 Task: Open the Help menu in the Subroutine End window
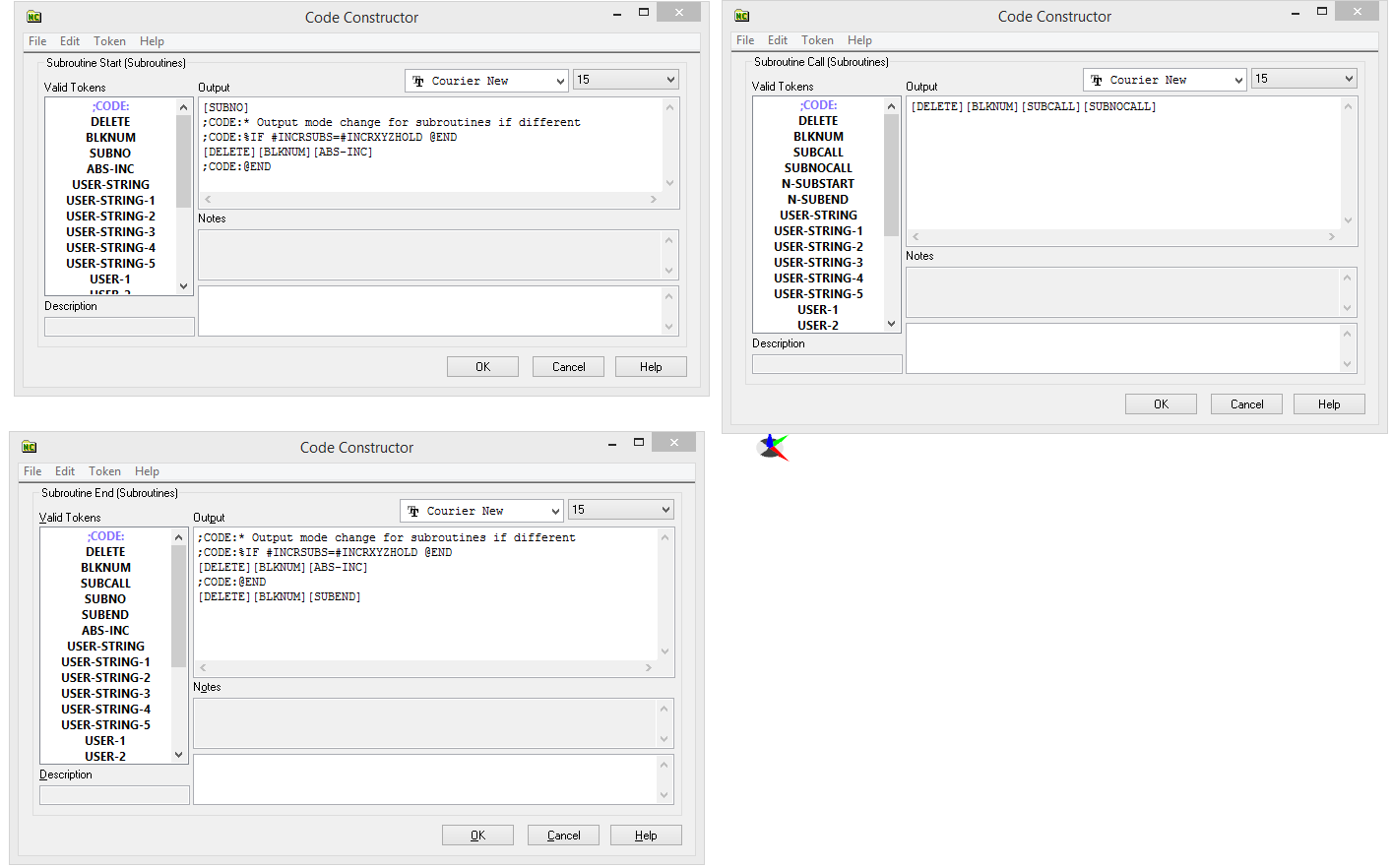coord(147,471)
